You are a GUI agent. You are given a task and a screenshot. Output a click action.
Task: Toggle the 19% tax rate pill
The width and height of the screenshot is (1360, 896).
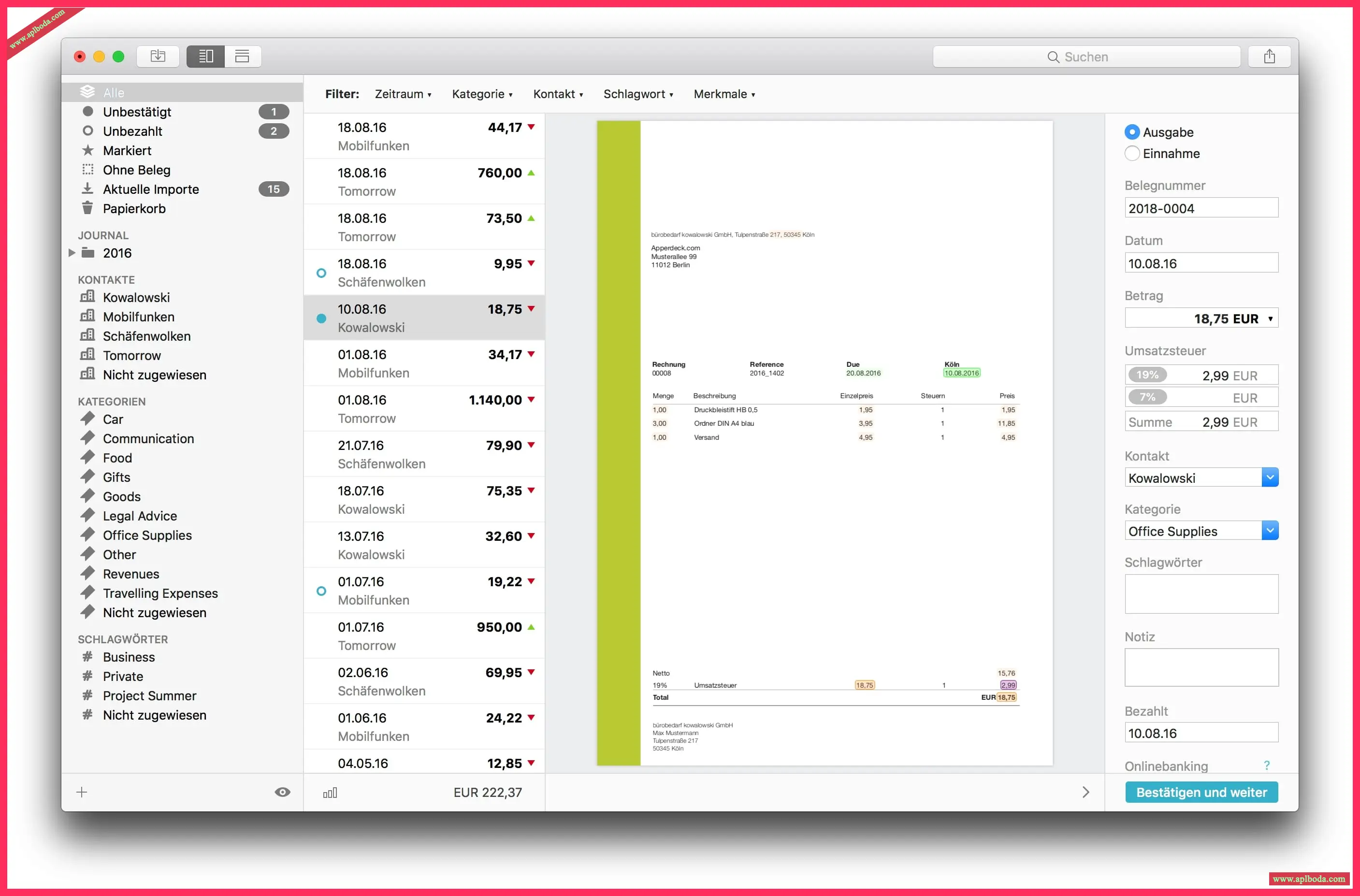[x=1147, y=375]
